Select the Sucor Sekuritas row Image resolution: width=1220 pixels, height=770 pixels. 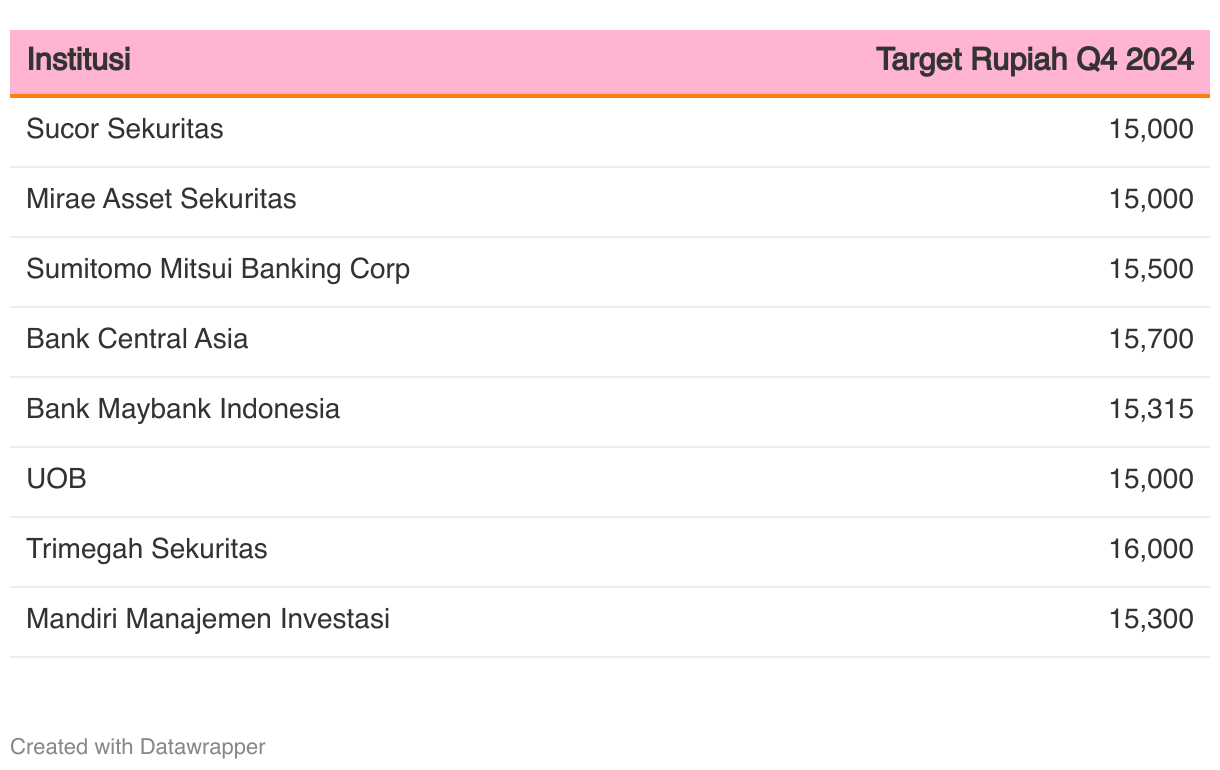610,132
